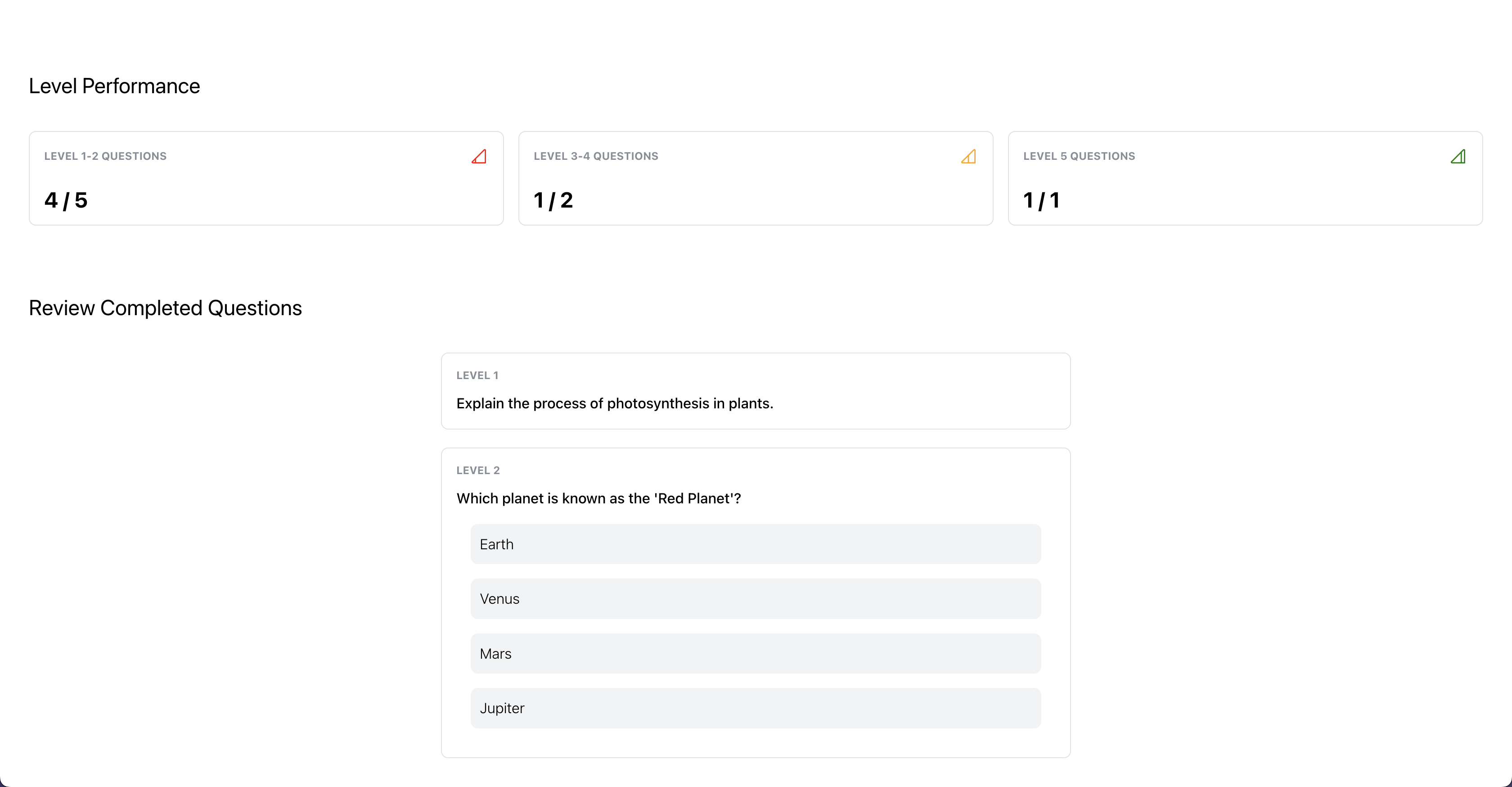Image resolution: width=1512 pixels, height=787 pixels.
Task: Click the 'Level 1-2 Questions' label
Action: (106, 156)
